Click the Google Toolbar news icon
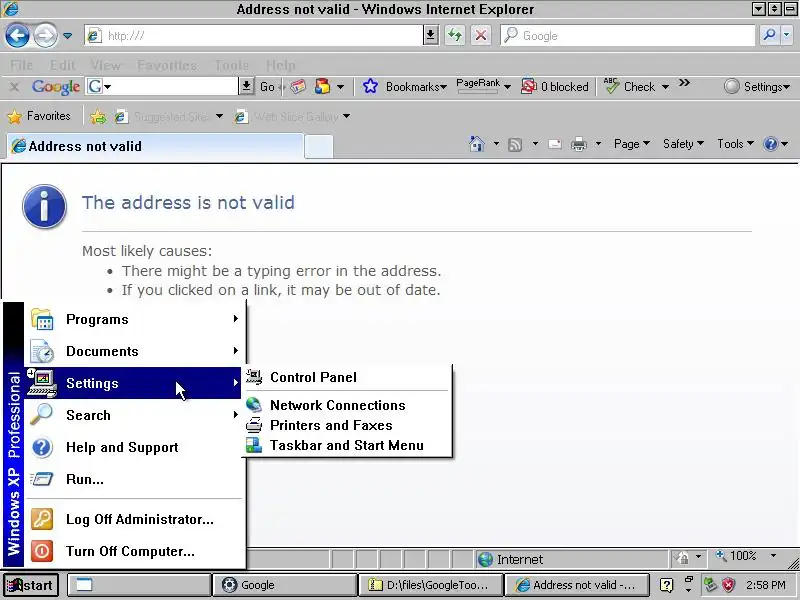This screenshot has height=600, width=800. pyautogui.click(x=297, y=87)
